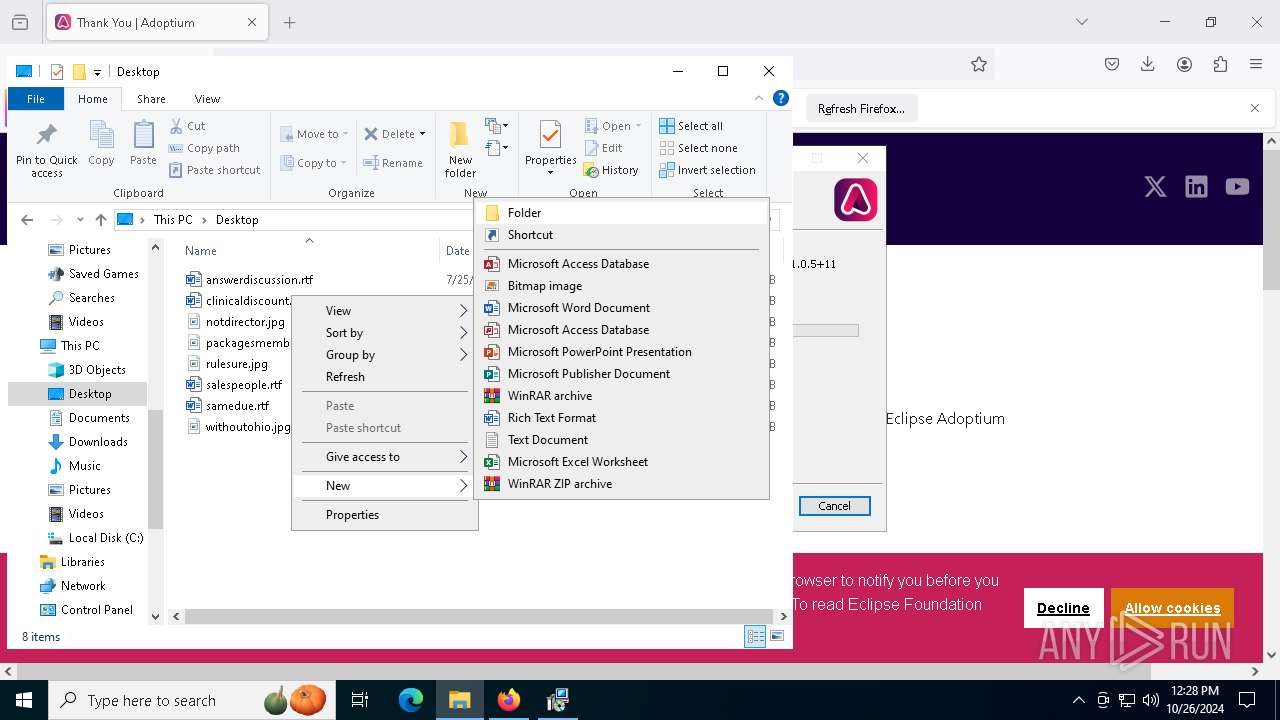The width and height of the screenshot is (1280, 720).
Task: Click Copy path in Clipboard group
Action: tap(204, 148)
